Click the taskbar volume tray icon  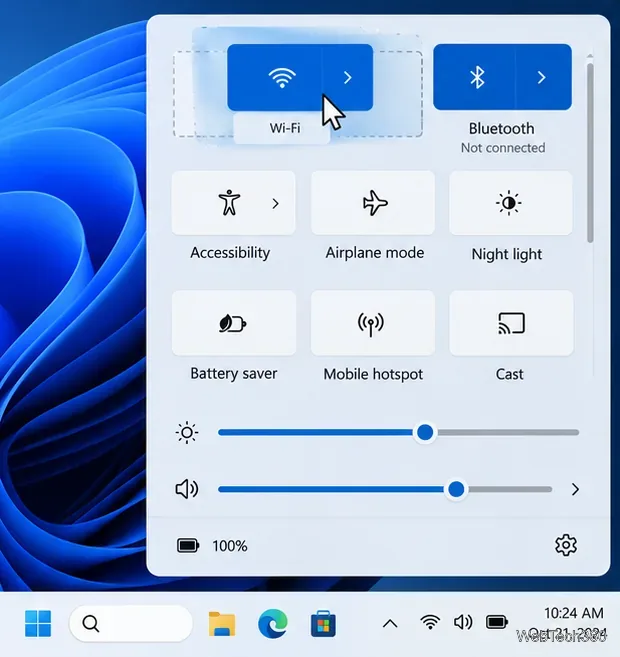463,622
